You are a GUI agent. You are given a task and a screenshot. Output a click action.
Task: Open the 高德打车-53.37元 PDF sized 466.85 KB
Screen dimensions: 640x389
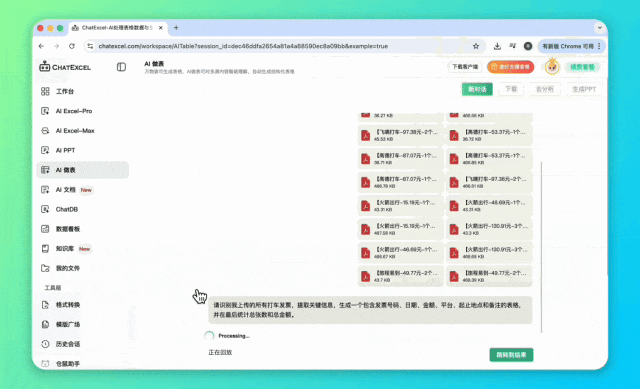coord(489,159)
